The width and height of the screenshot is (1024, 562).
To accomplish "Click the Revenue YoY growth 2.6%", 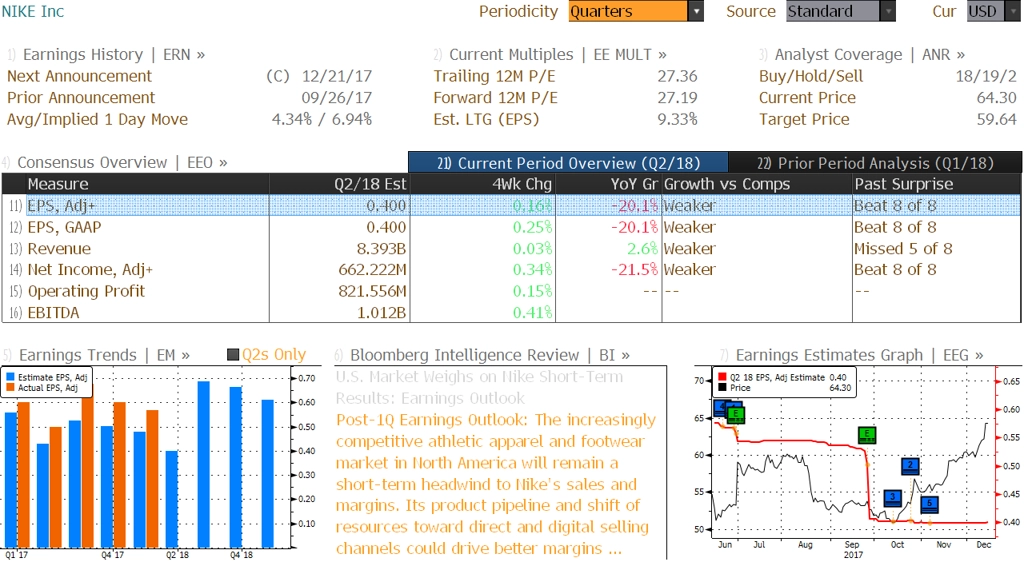I will coord(642,249).
